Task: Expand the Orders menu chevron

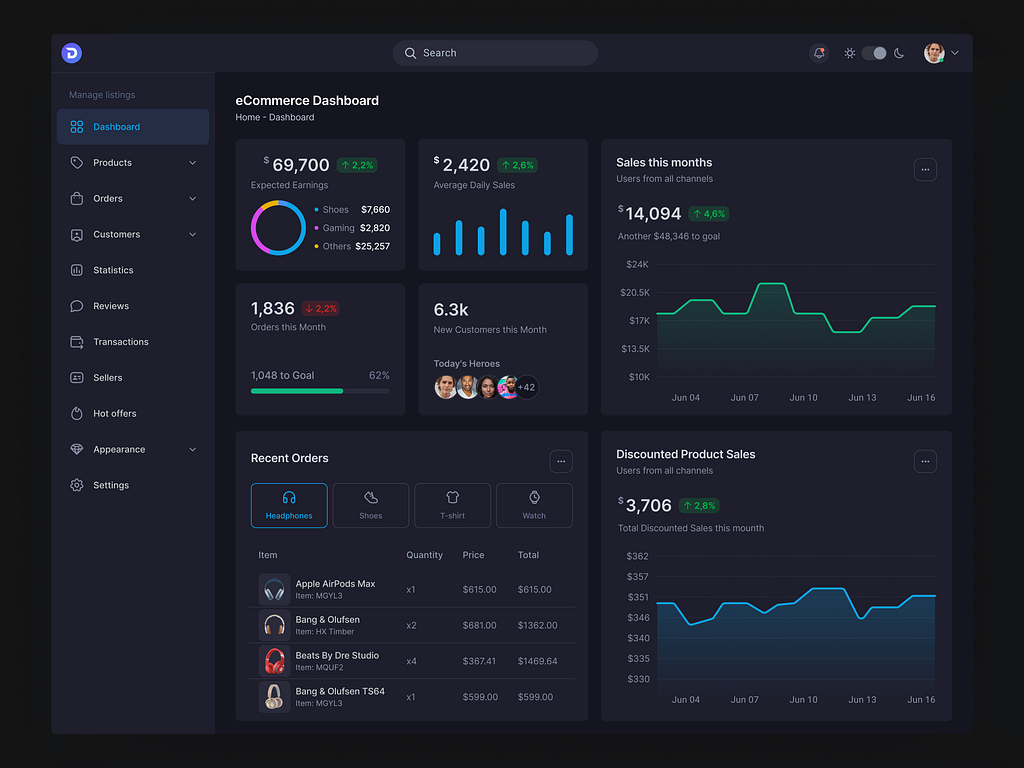Action: [x=193, y=198]
